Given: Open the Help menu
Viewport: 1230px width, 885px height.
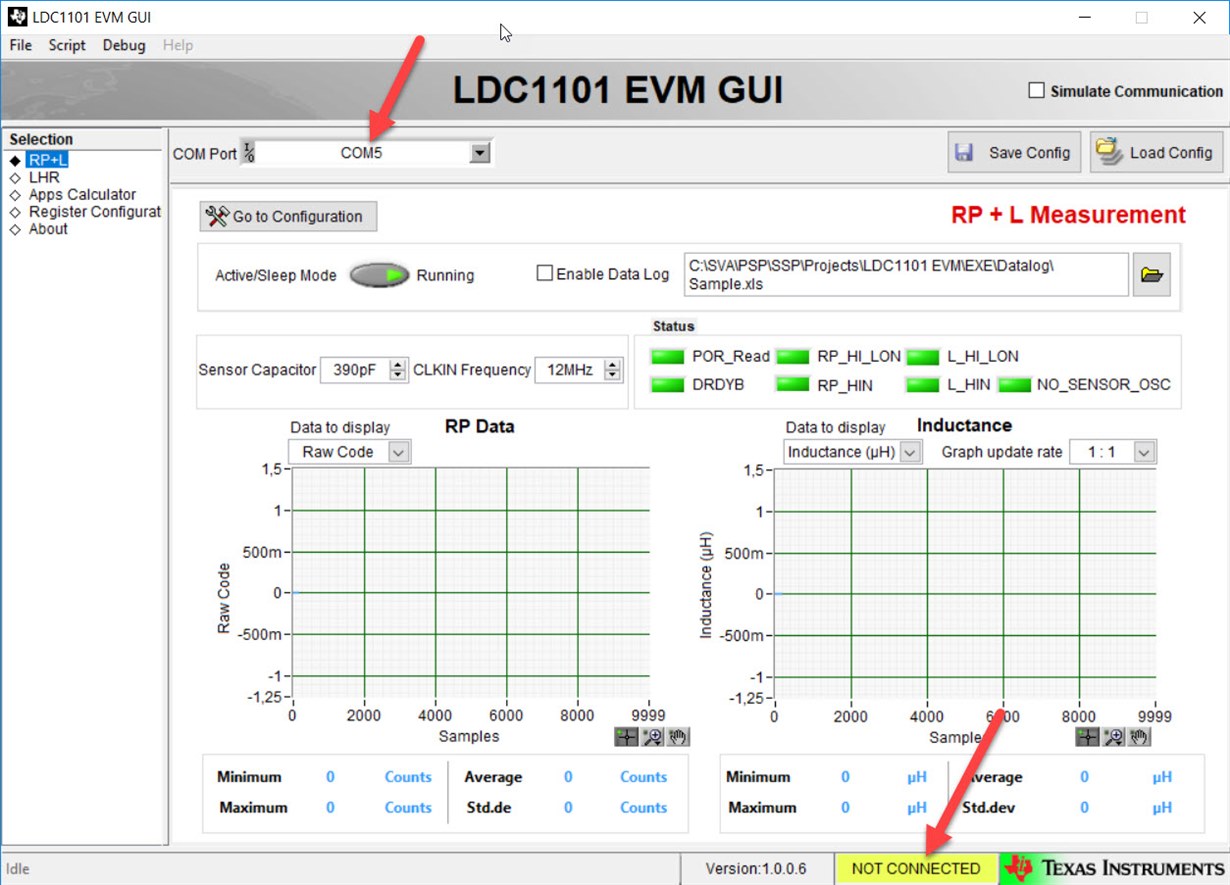Looking at the screenshot, I should click(x=178, y=45).
